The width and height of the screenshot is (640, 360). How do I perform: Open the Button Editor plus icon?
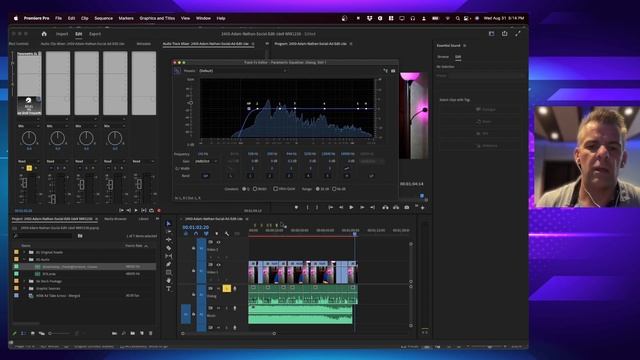click(422, 208)
